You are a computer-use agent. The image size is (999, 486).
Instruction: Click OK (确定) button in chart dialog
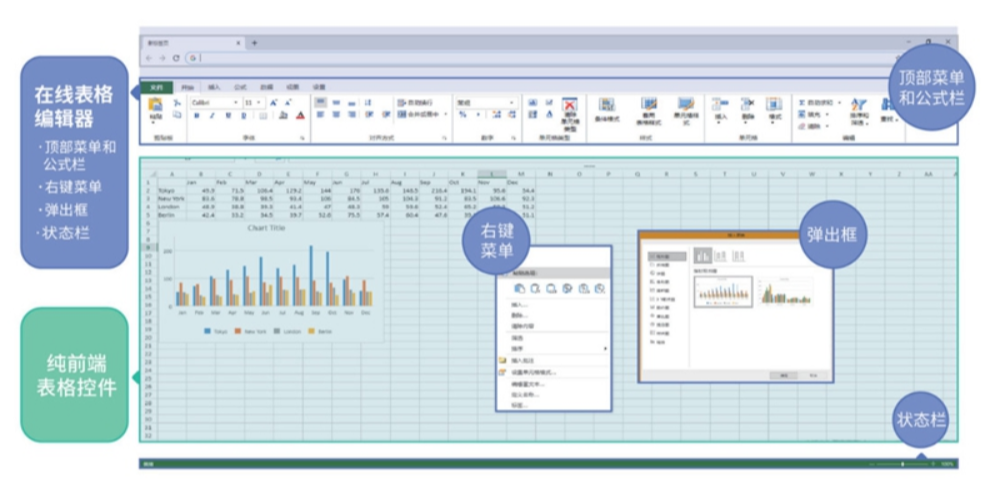(x=783, y=376)
